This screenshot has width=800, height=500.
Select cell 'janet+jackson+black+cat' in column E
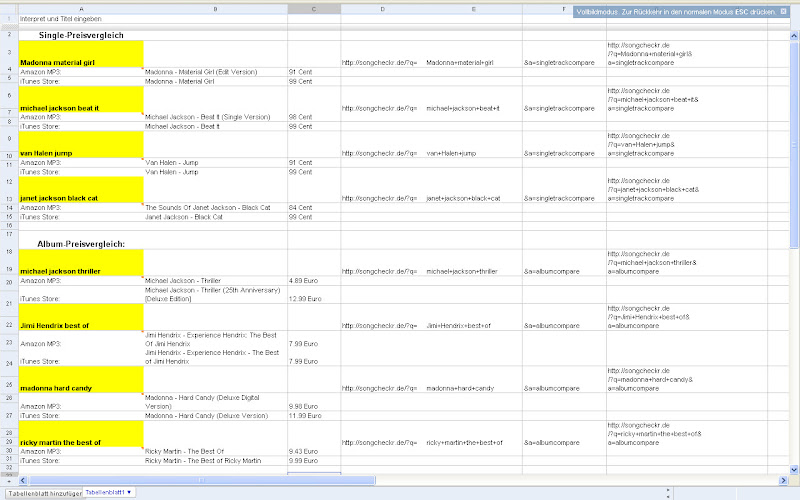coord(473,189)
